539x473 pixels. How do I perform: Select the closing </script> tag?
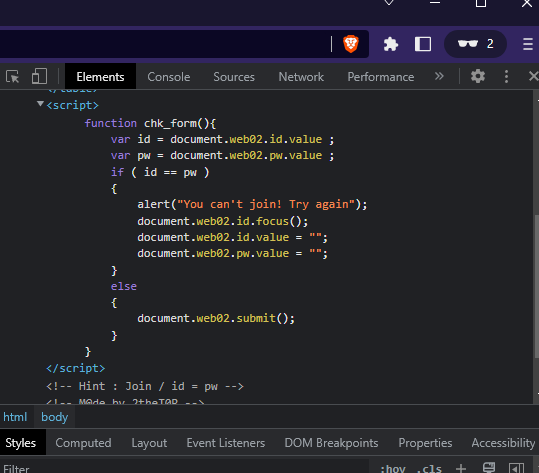76,368
